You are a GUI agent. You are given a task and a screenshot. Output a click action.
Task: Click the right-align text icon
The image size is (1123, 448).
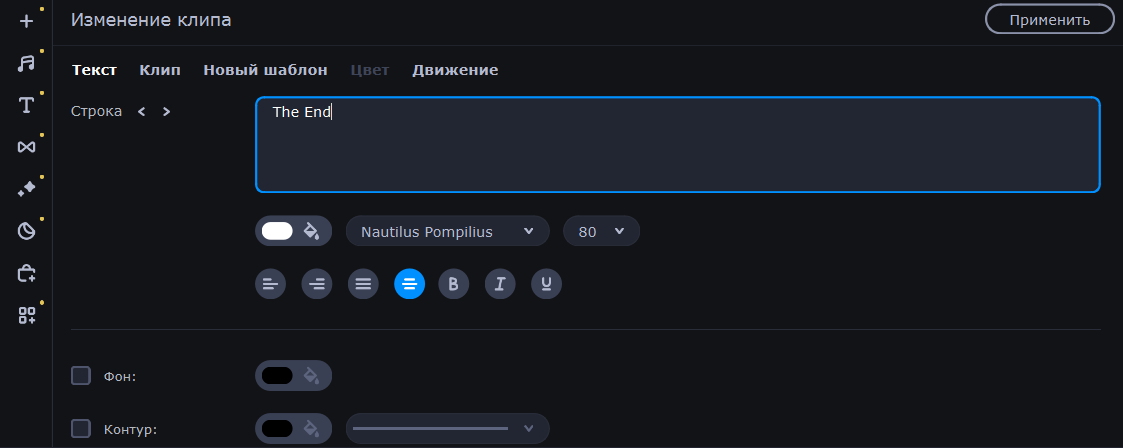coord(317,284)
